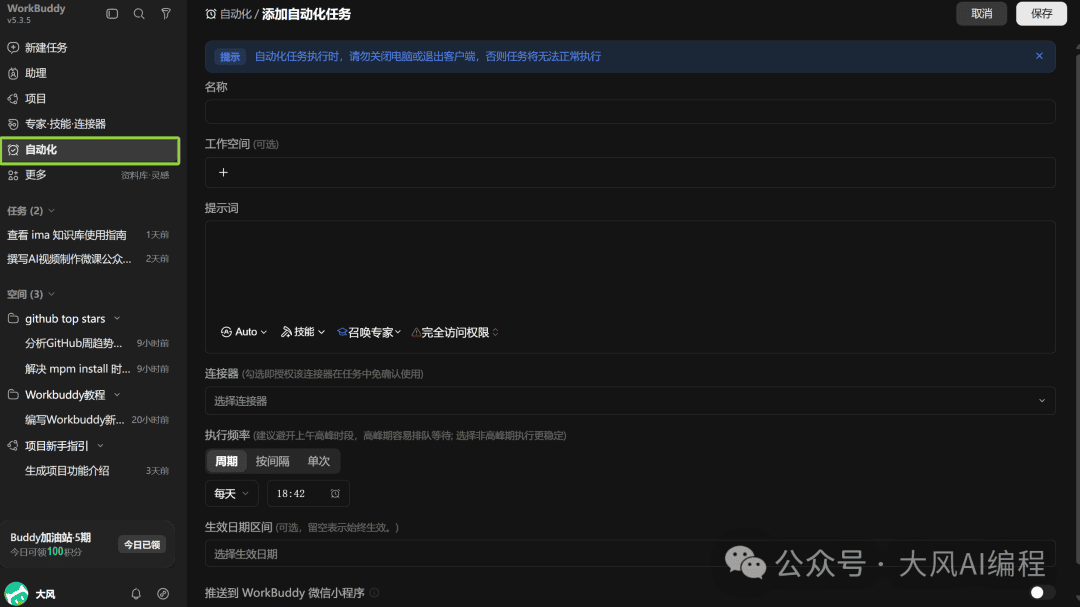
Task: Toggle the sidebar panel icon
Action: tap(112, 14)
